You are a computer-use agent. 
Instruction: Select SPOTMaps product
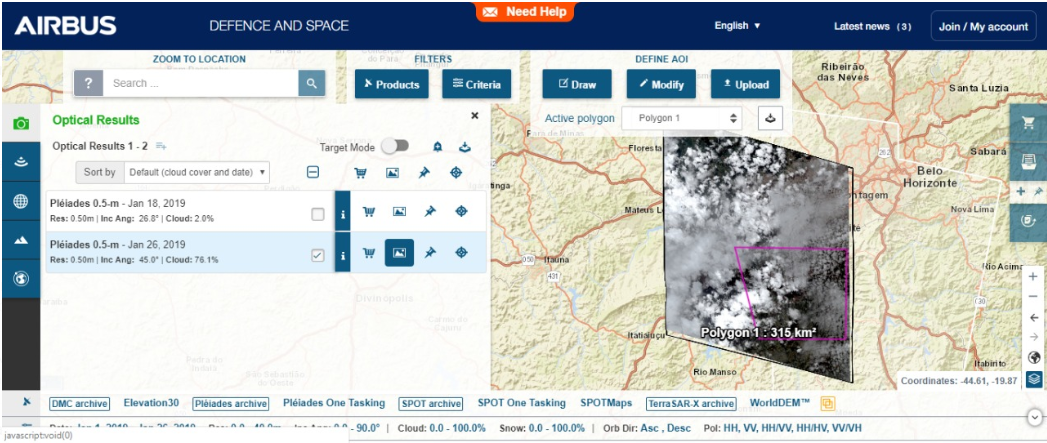(x=606, y=403)
